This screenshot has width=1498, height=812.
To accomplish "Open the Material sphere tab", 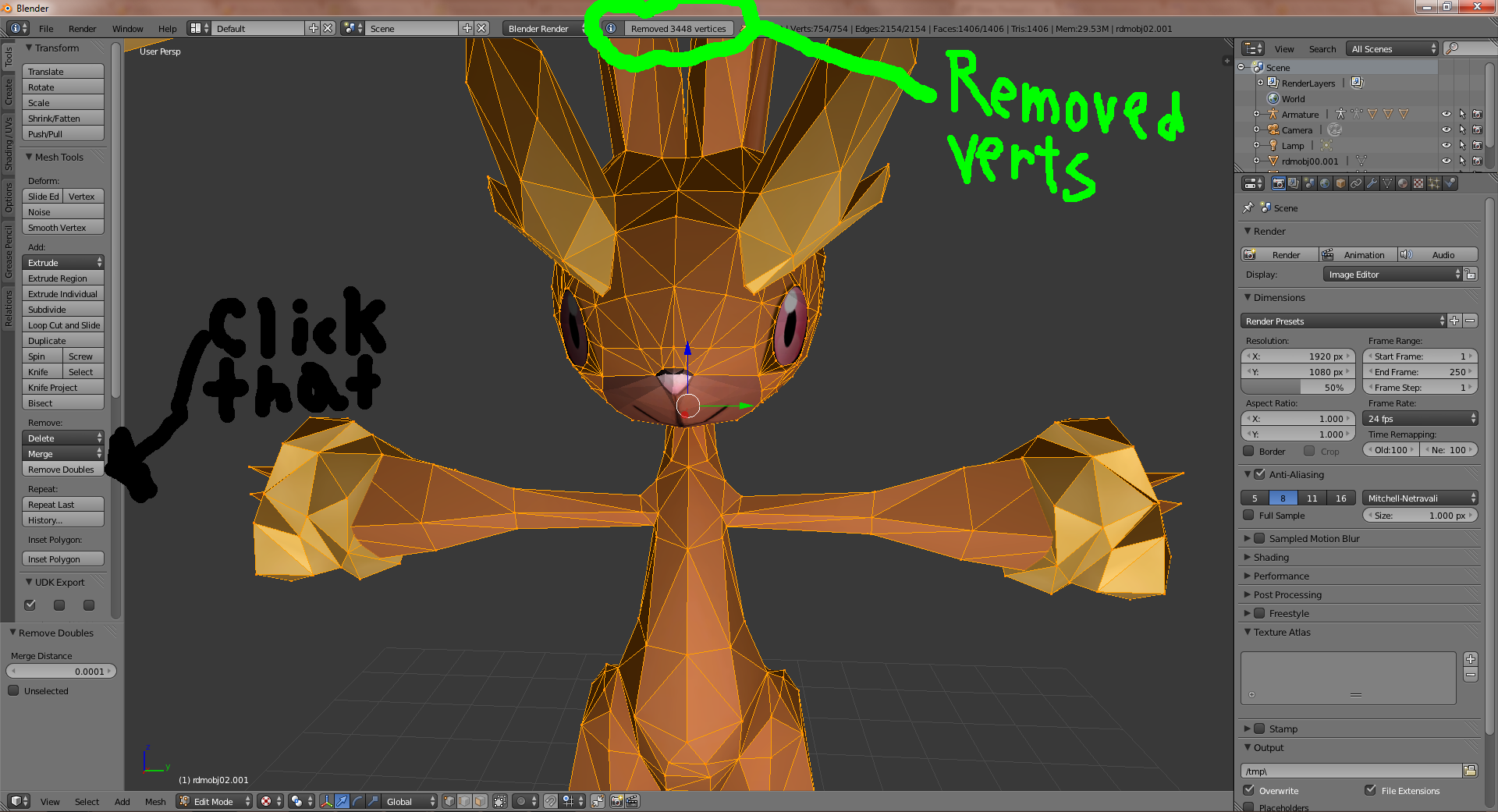I will click(x=1403, y=183).
